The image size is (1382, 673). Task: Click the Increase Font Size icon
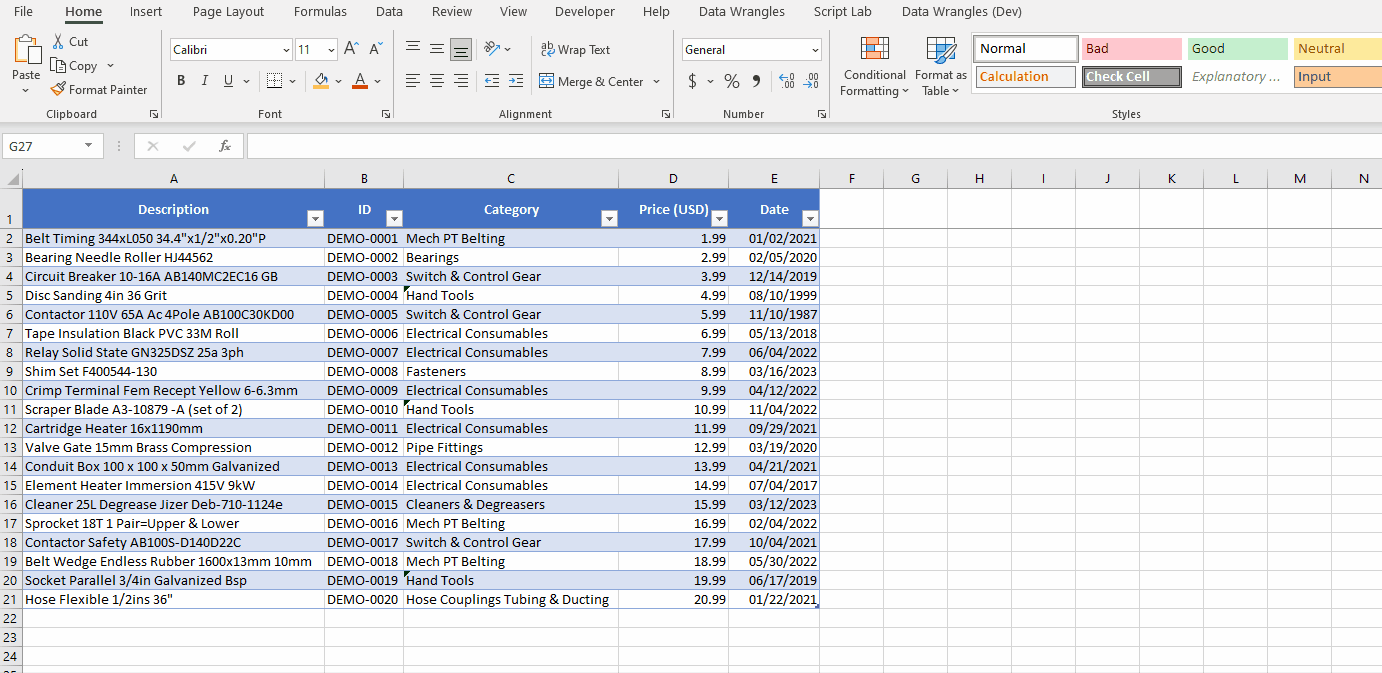(x=351, y=49)
